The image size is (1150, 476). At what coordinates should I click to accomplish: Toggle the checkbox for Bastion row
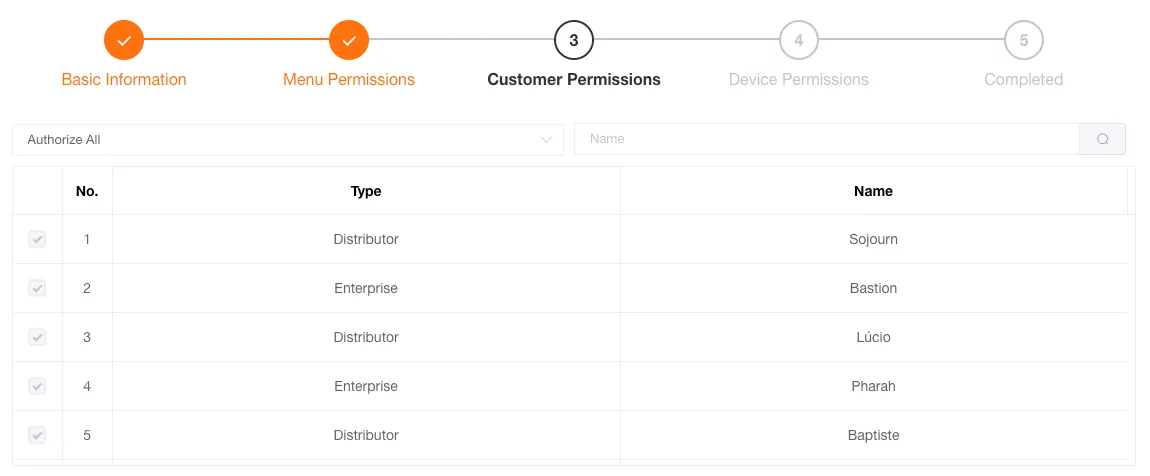click(37, 288)
